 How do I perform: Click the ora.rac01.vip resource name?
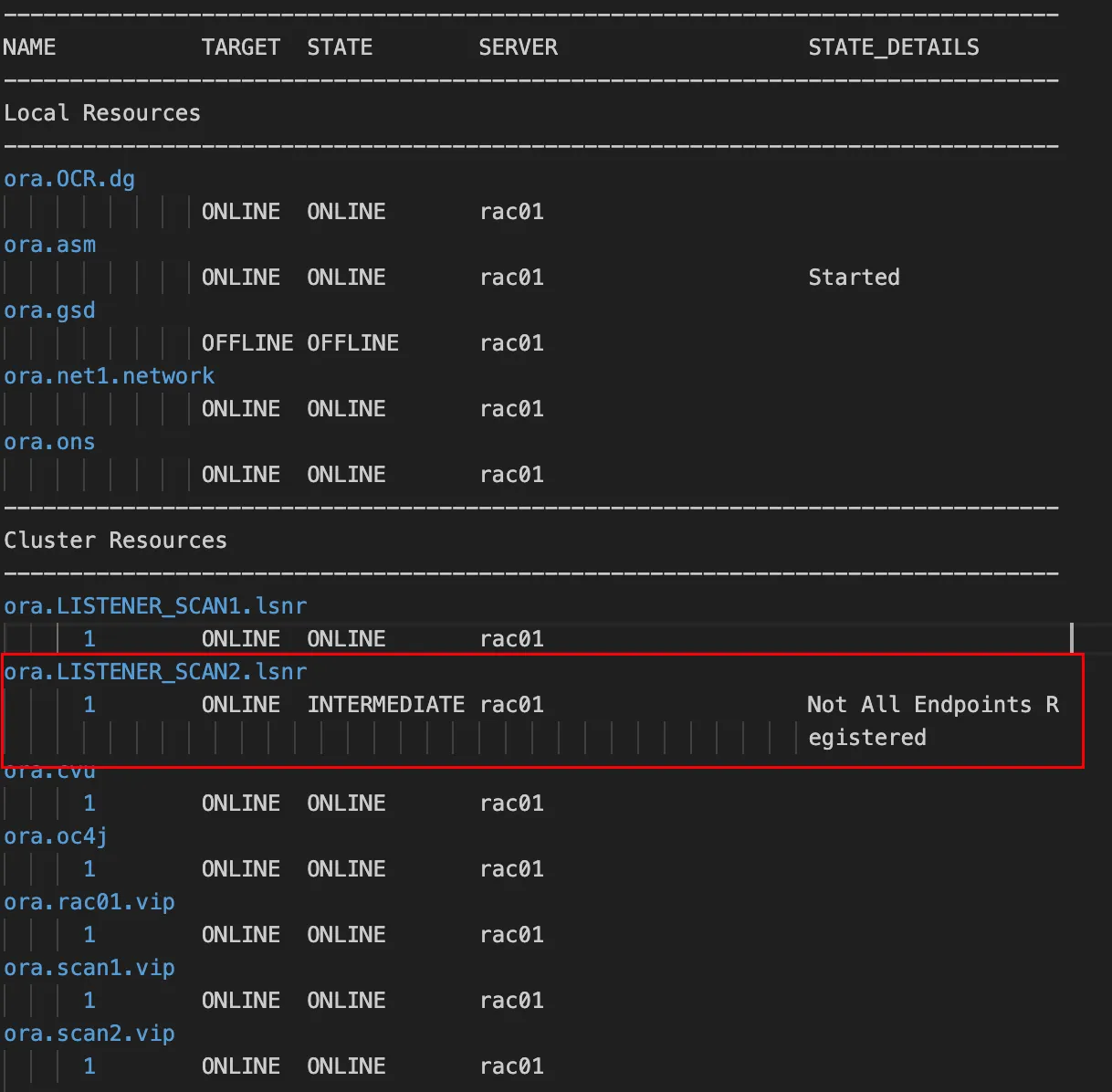(x=89, y=901)
